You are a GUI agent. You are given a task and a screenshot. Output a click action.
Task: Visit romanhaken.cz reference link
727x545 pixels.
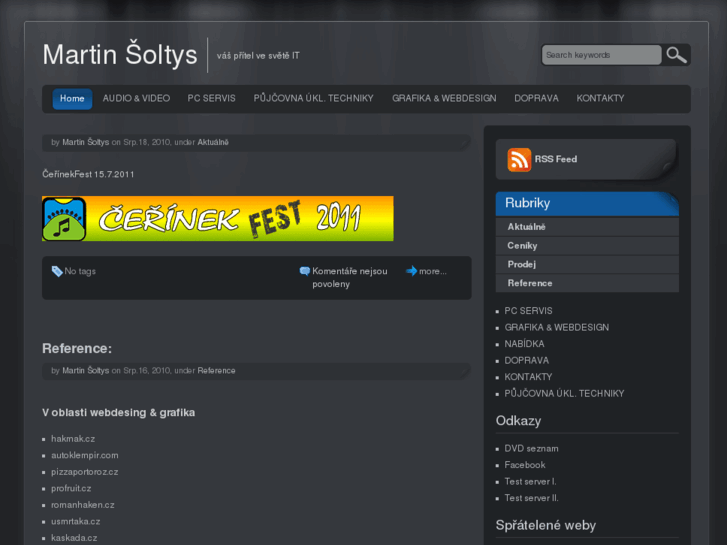point(83,505)
